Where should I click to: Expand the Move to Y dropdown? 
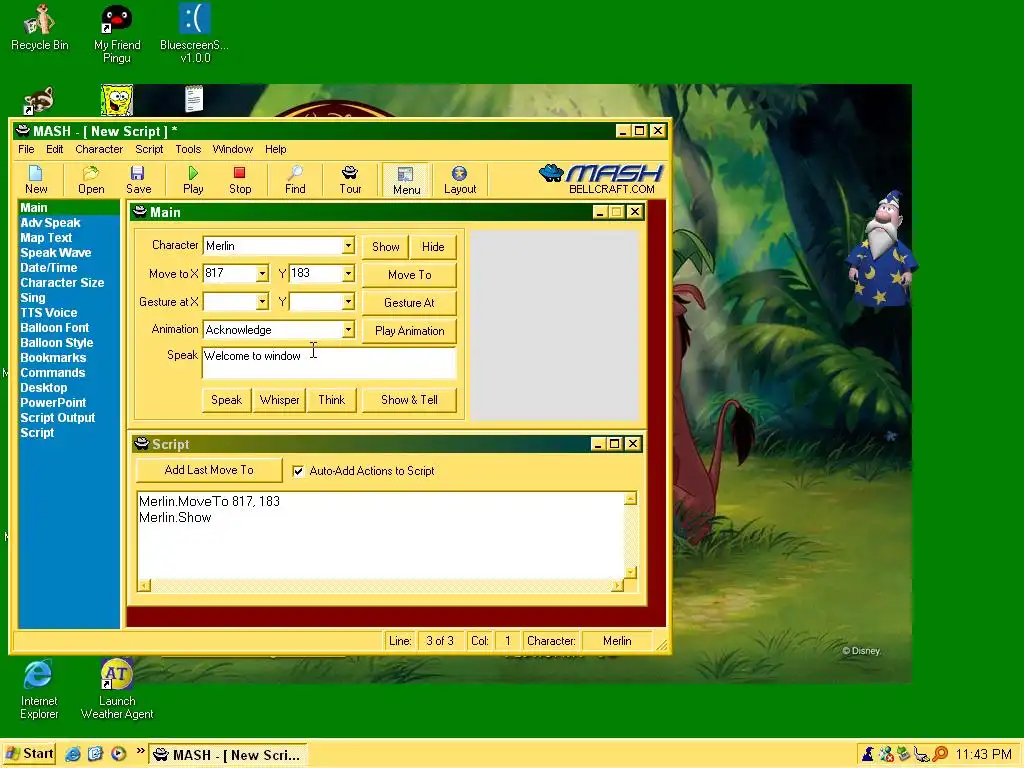click(348, 274)
